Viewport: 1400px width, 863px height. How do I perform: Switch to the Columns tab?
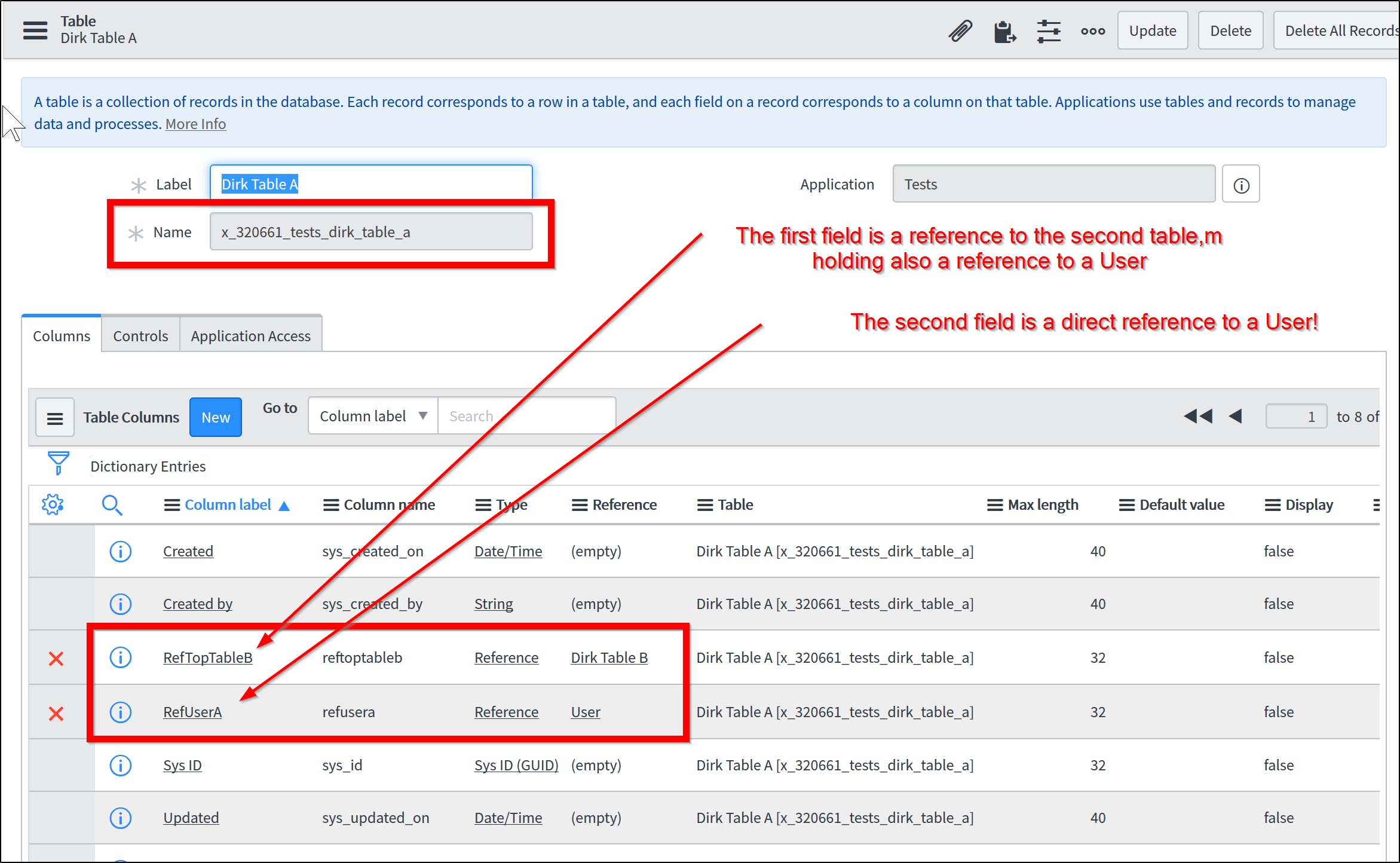(62, 335)
